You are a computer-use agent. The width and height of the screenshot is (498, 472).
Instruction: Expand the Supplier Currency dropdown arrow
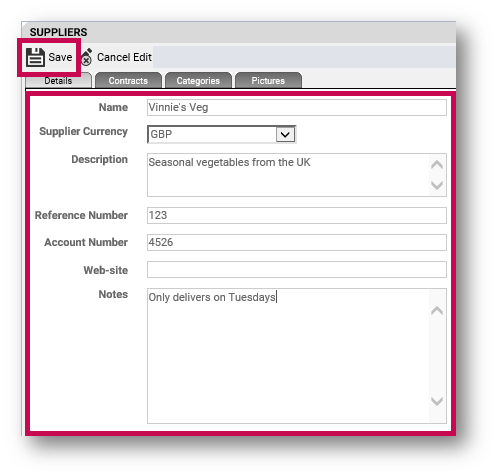click(285, 135)
